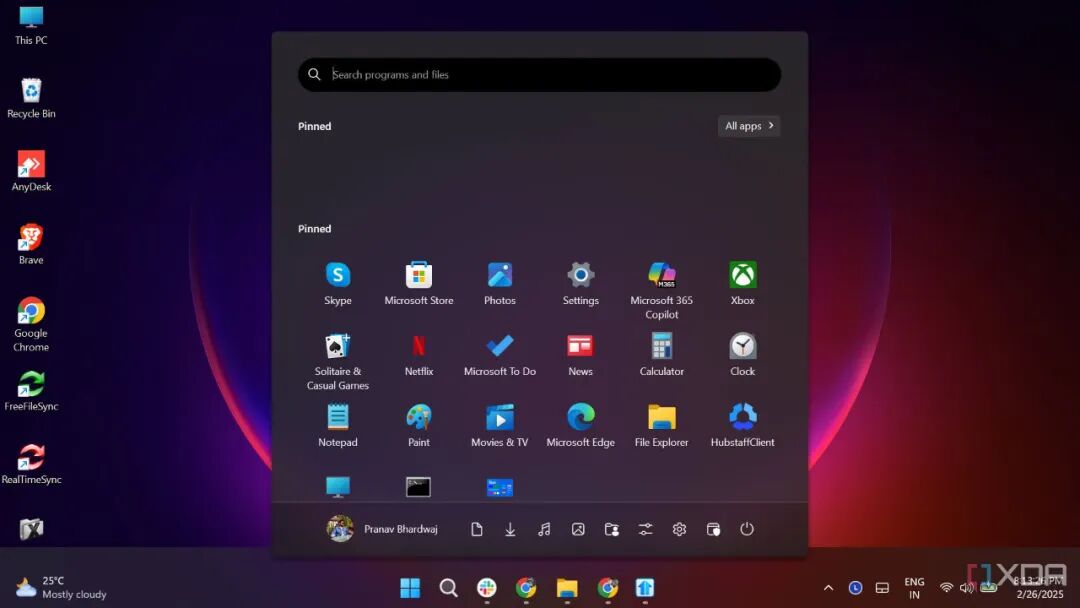Click the Search programs and files box
This screenshot has height=608, width=1080.
click(x=539, y=74)
